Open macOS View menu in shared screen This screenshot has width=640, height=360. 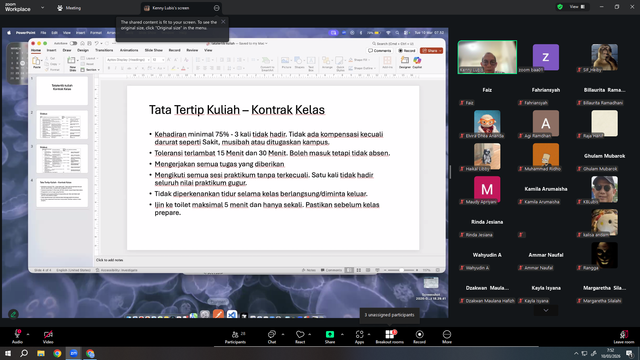pos(67,33)
